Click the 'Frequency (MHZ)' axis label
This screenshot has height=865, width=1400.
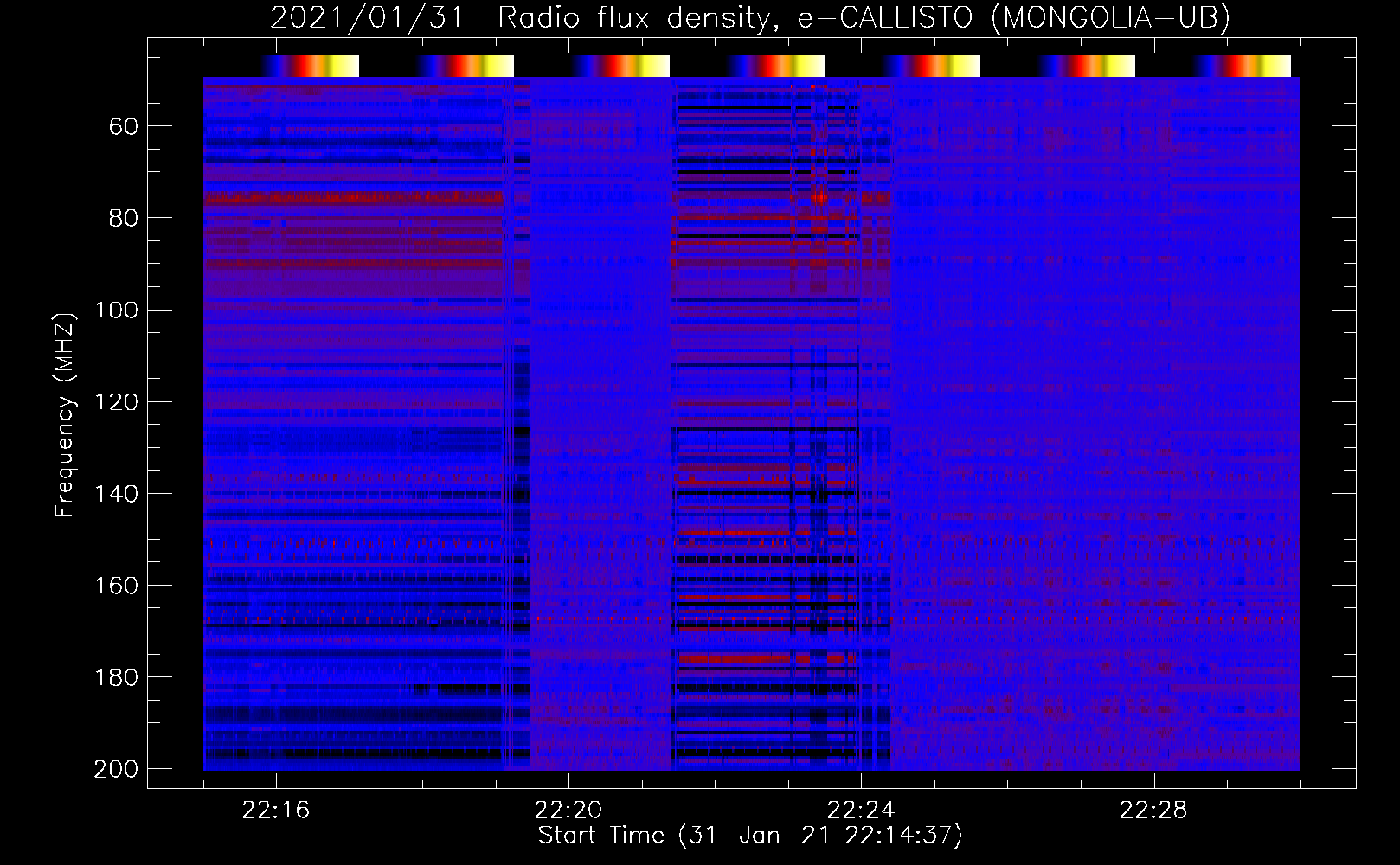(x=65, y=414)
